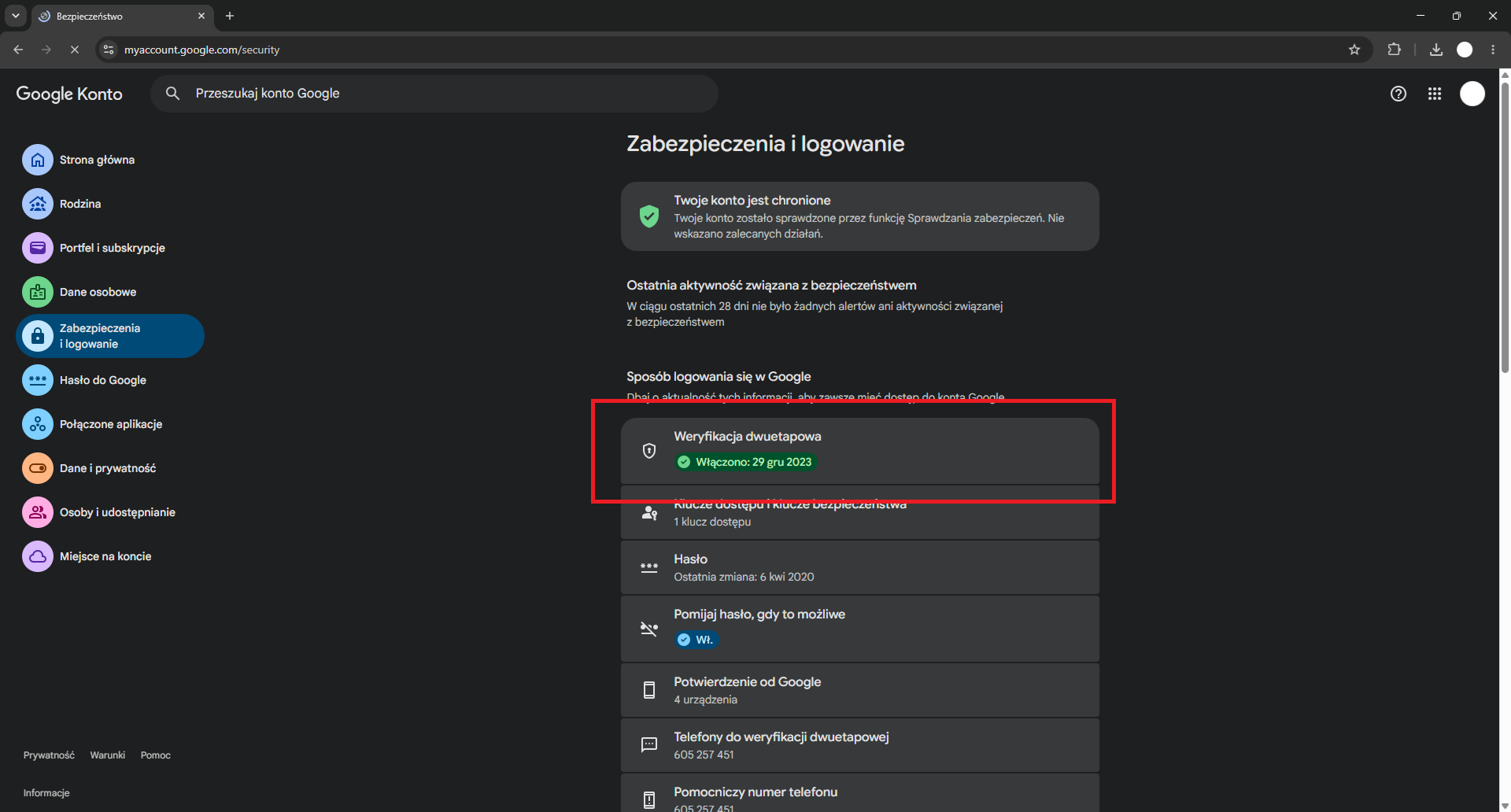This screenshot has width=1511, height=812.
Task: Open the Hasło do Google password icon
Action: [38, 380]
